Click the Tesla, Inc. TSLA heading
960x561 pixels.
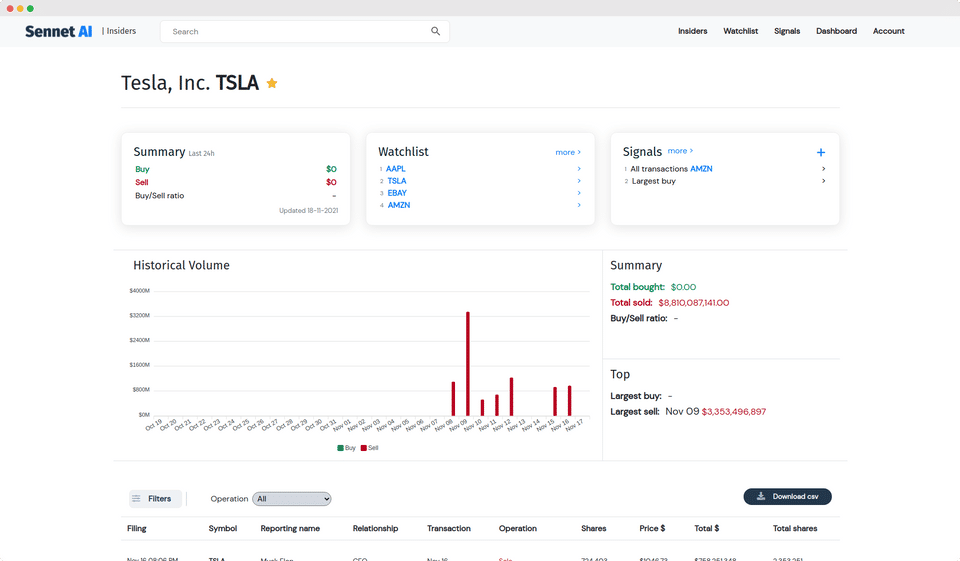pyautogui.click(x=190, y=83)
